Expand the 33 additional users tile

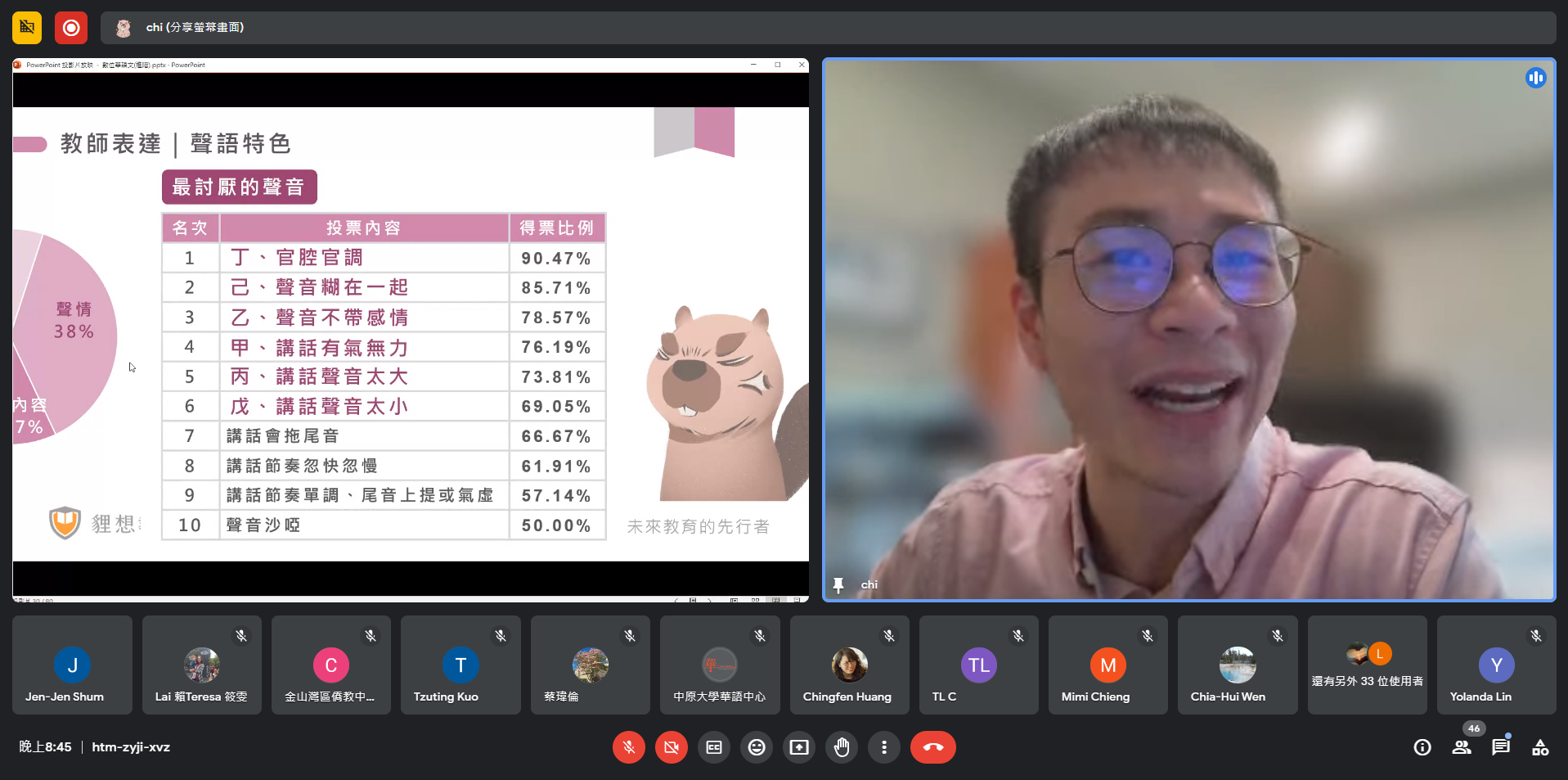point(1367,665)
